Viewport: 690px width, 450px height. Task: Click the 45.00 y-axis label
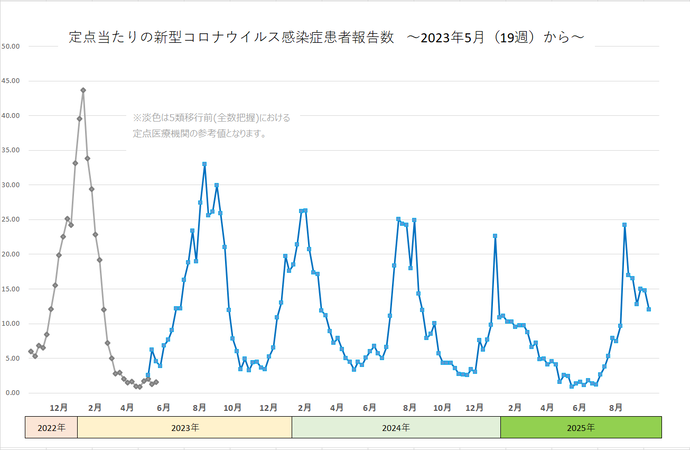tap(12, 81)
